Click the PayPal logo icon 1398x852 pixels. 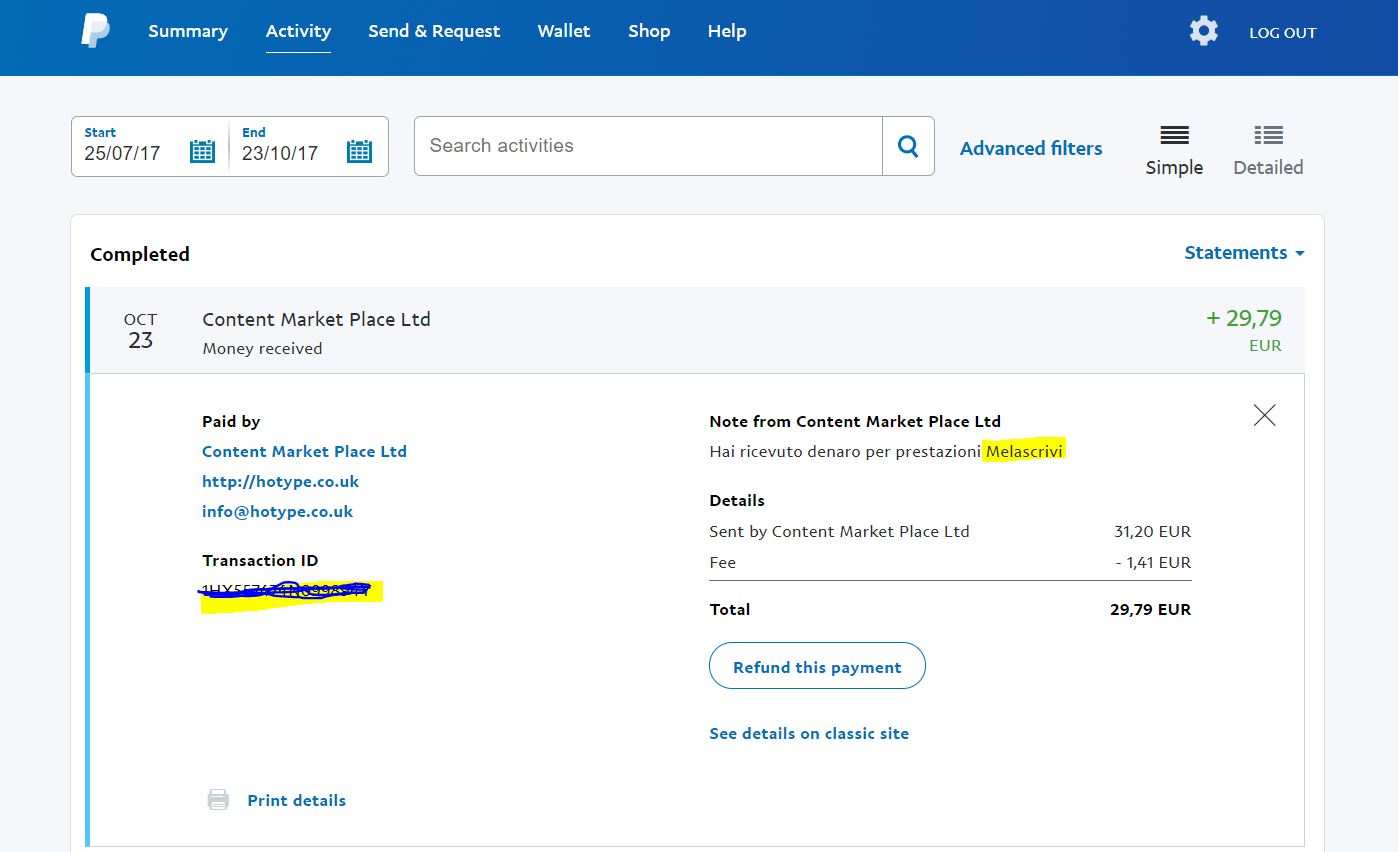pos(95,31)
